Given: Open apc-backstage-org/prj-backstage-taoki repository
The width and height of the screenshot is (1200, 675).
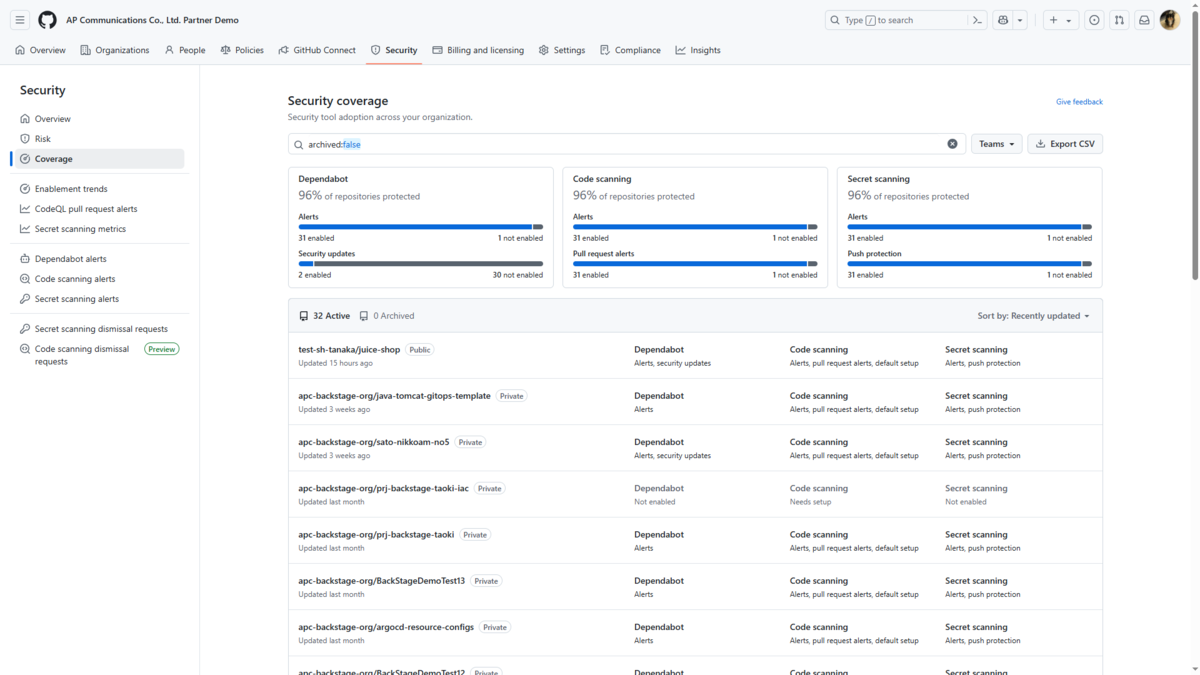Looking at the screenshot, I should point(376,535).
